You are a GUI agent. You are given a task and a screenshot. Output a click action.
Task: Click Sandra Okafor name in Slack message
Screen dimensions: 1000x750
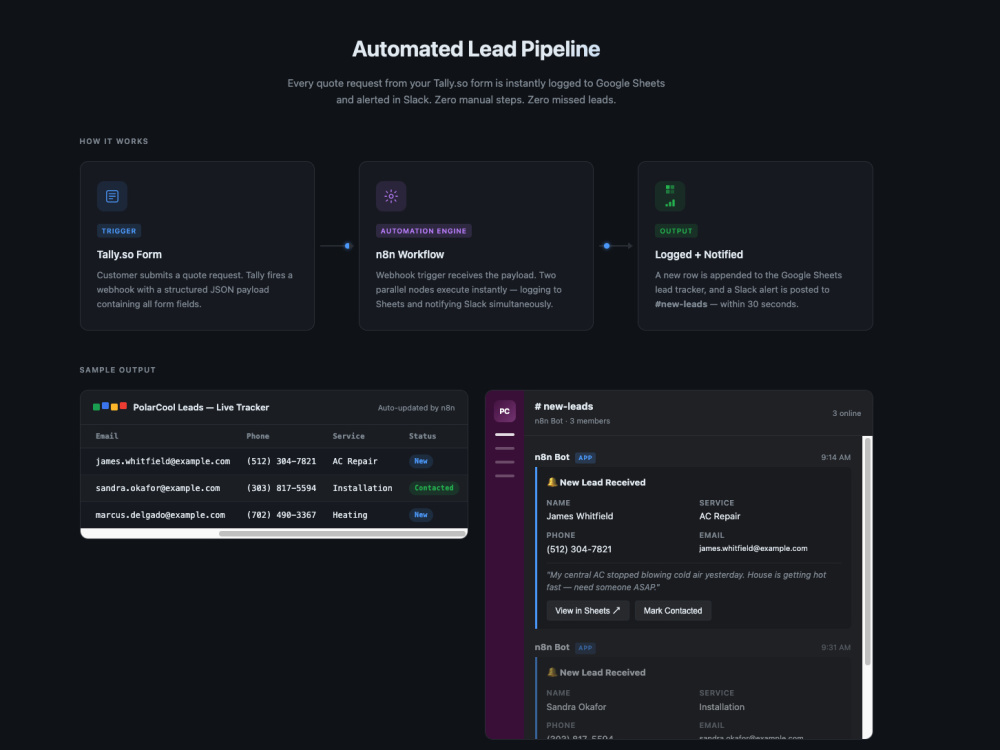[577, 707]
